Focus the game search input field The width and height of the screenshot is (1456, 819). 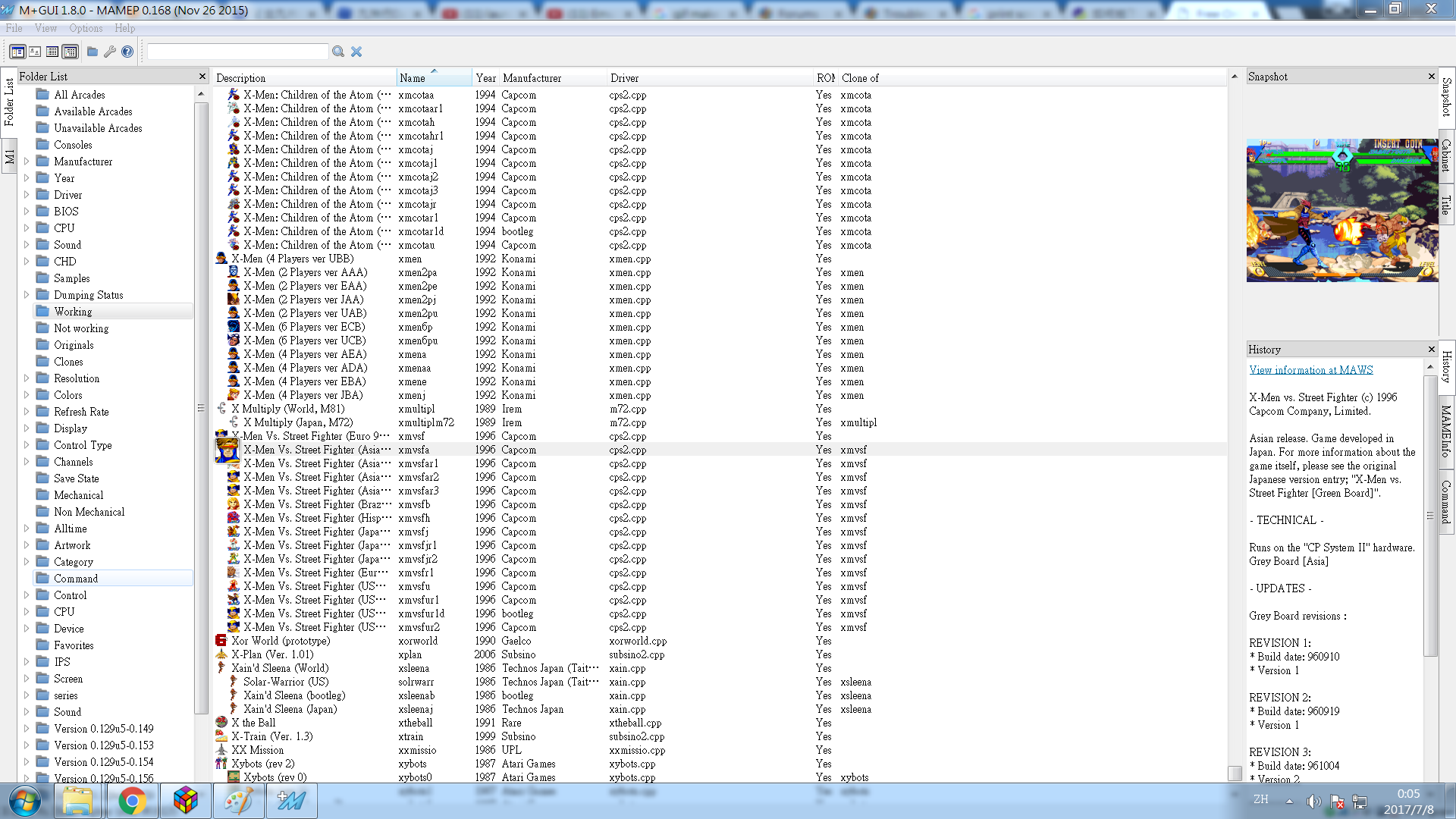pyautogui.click(x=237, y=52)
